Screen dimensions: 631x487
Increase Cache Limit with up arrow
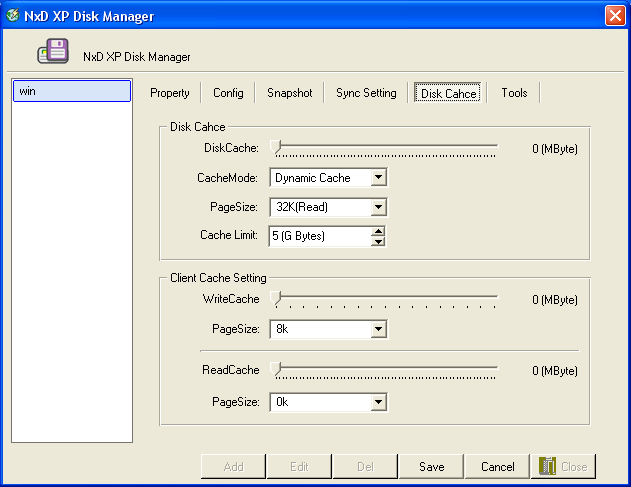pos(378,231)
